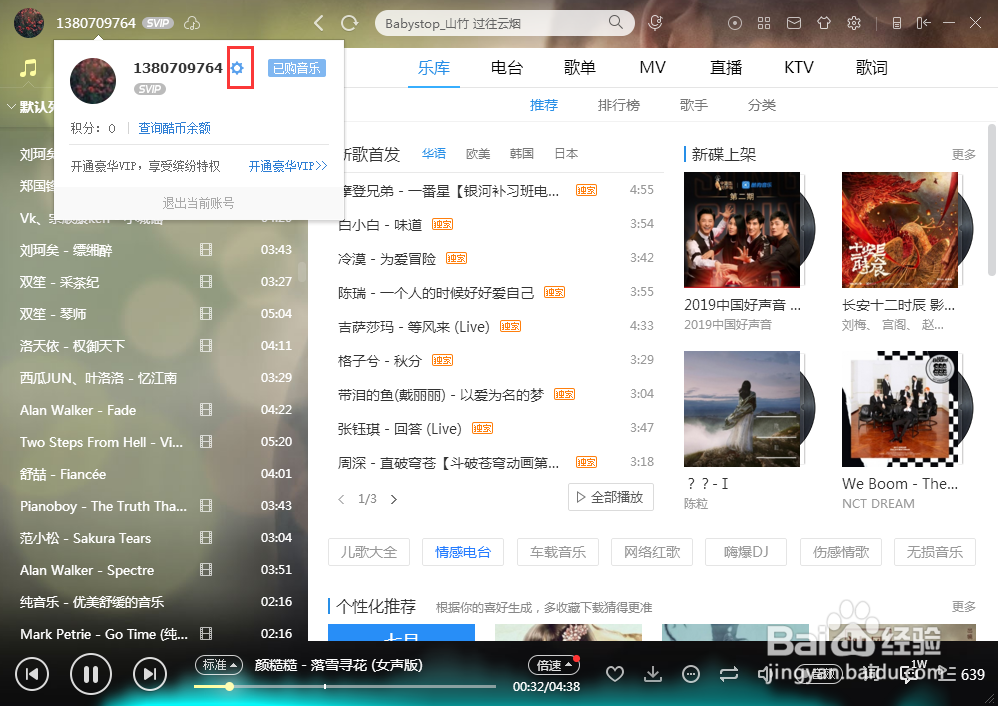This screenshot has width=998, height=706.
Task: Skip to next track
Action: pyautogui.click(x=150, y=674)
